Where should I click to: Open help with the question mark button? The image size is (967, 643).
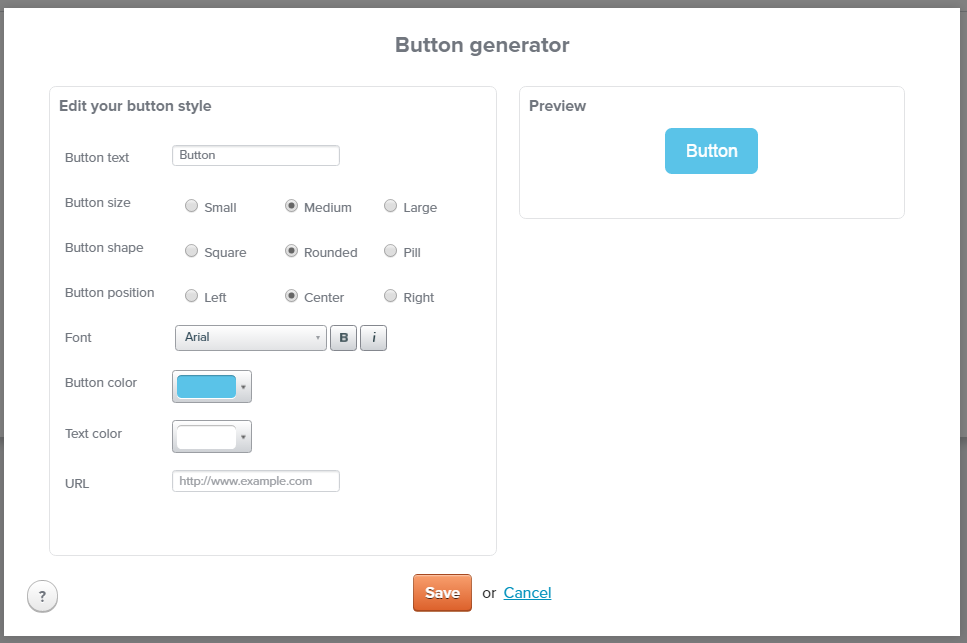tap(42, 597)
